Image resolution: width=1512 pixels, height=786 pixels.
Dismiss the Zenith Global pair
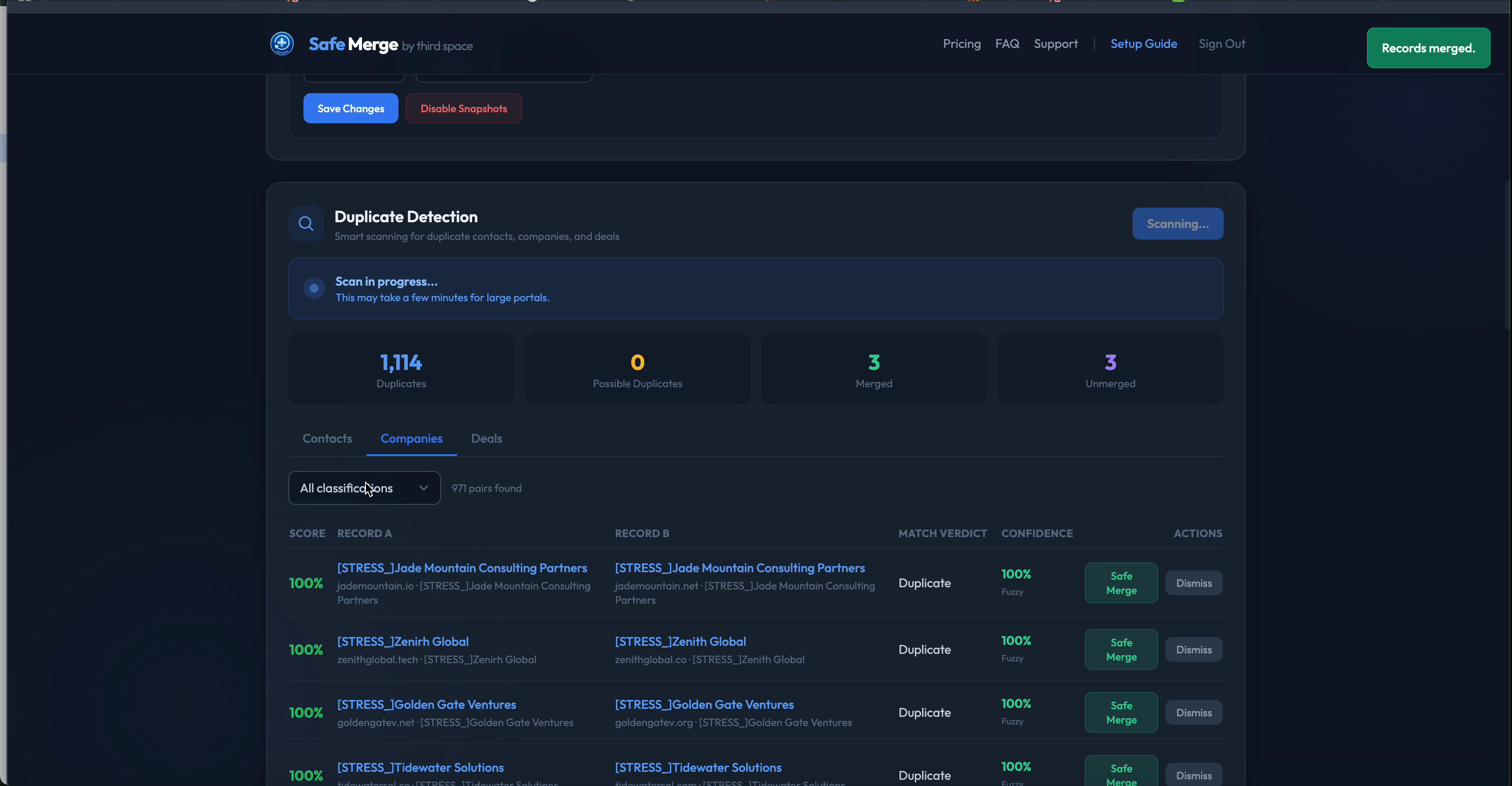[1194, 649]
